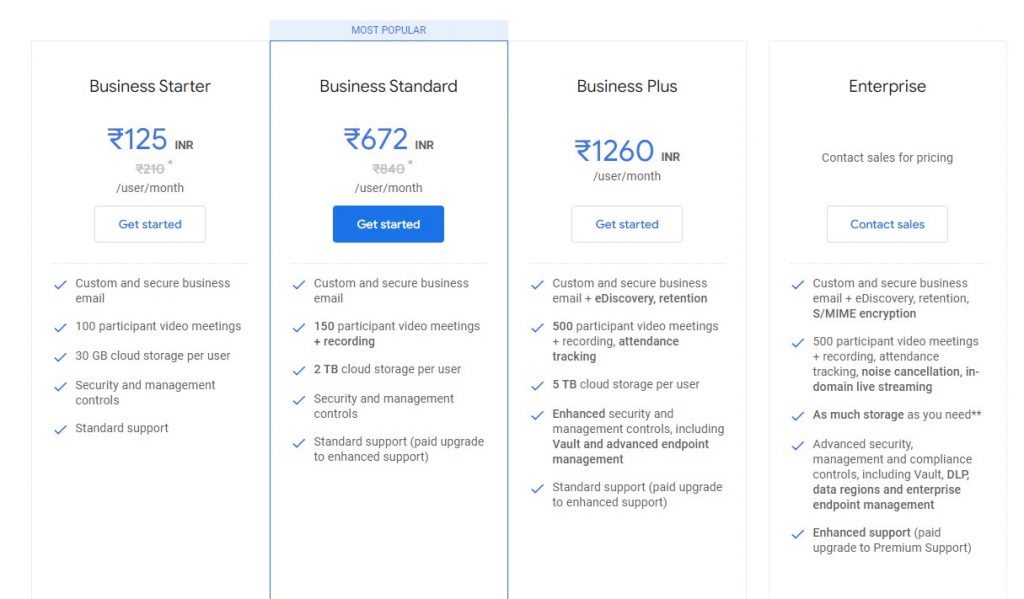Click checkmark beside 100 participant video meetings
The image size is (1024, 599).
[x=60, y=327]
